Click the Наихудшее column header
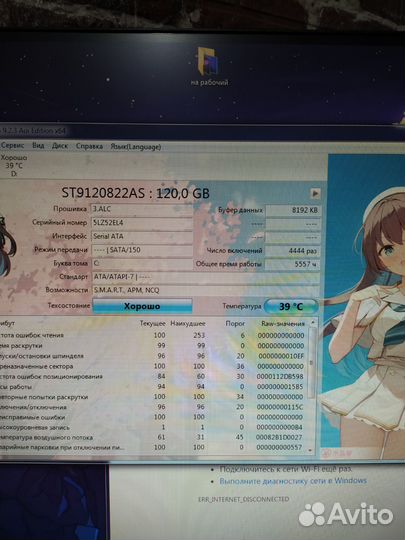Viewport: 405px width, 540px height. click(x=188, y=323)
